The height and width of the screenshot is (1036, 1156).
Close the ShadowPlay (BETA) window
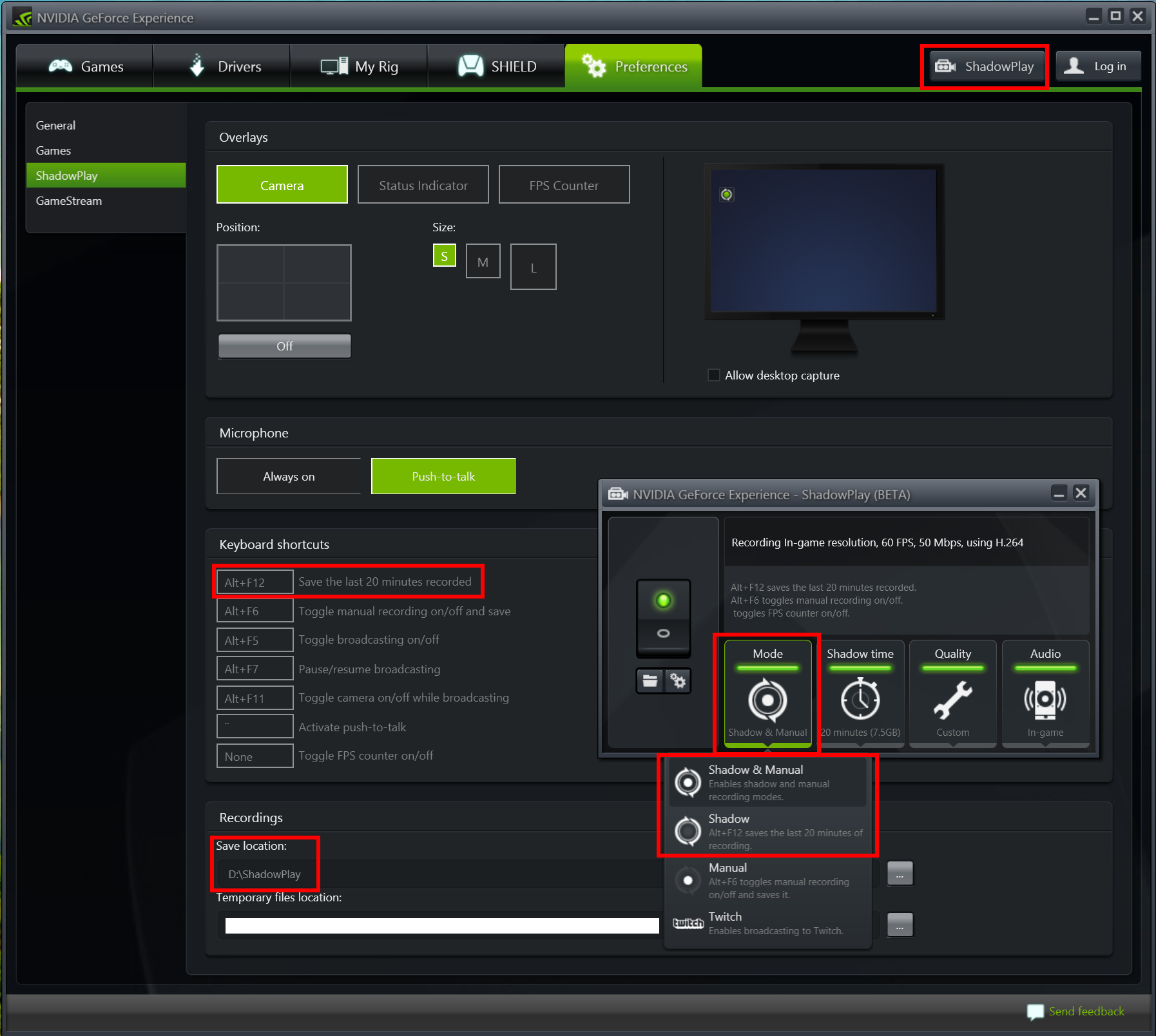(x=1081, y=494)
